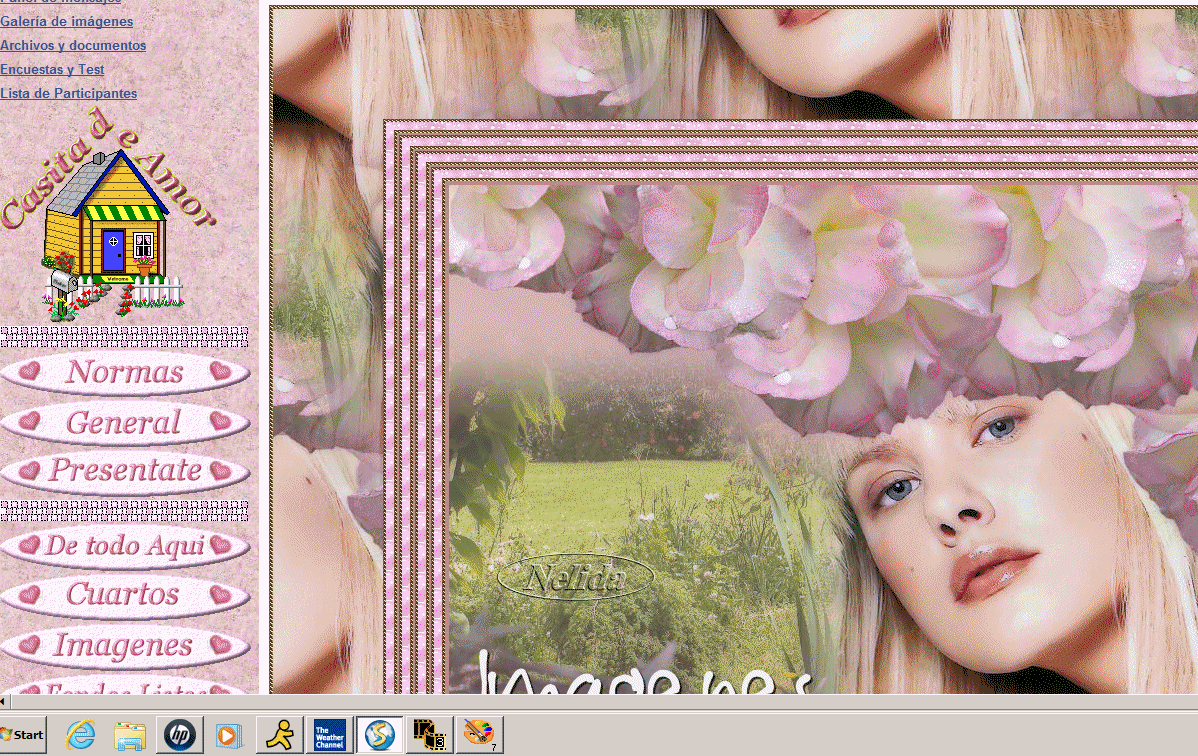
Task: Open the Windows Start menu
Action: click(23, 735)
